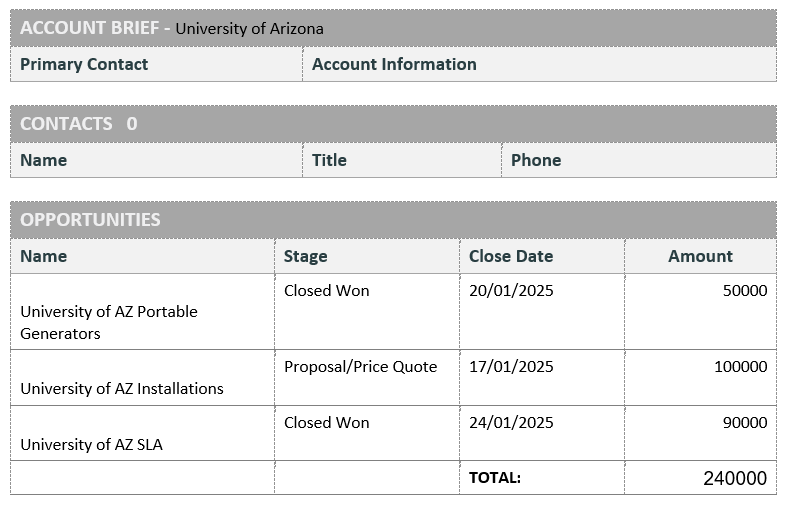Select University of AZ Installations cell
The width and height of the screenshot is (791, 508).
(143, 378)
